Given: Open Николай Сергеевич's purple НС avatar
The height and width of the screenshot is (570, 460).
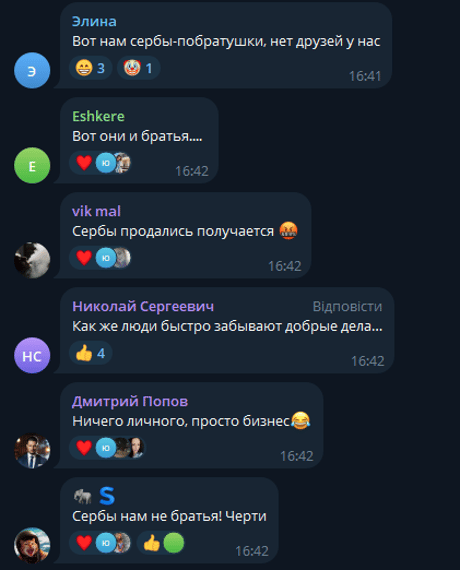Looking at the screenshot, I should (32, 356).
